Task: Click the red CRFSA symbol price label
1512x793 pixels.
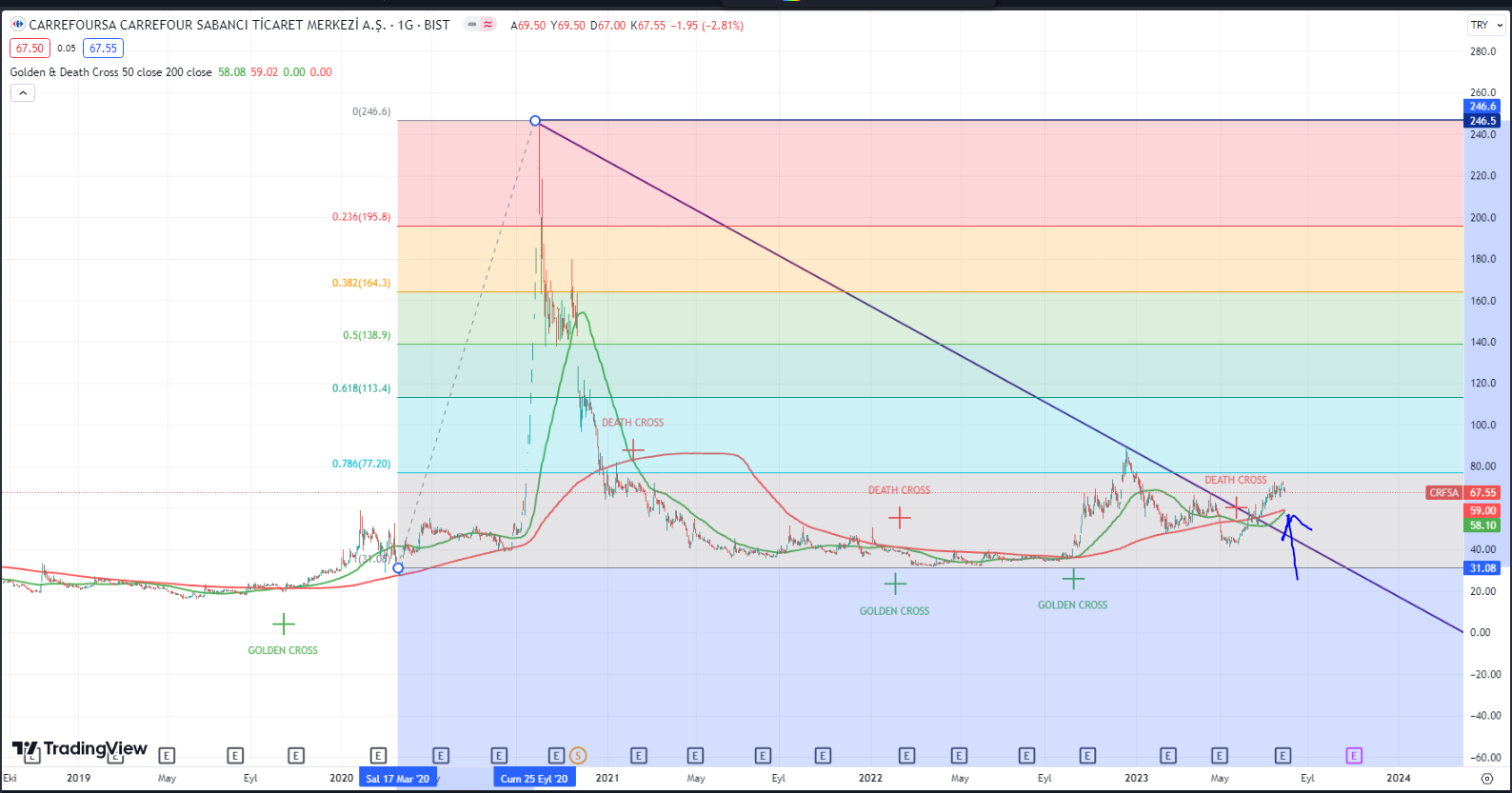Action: 1443,493
